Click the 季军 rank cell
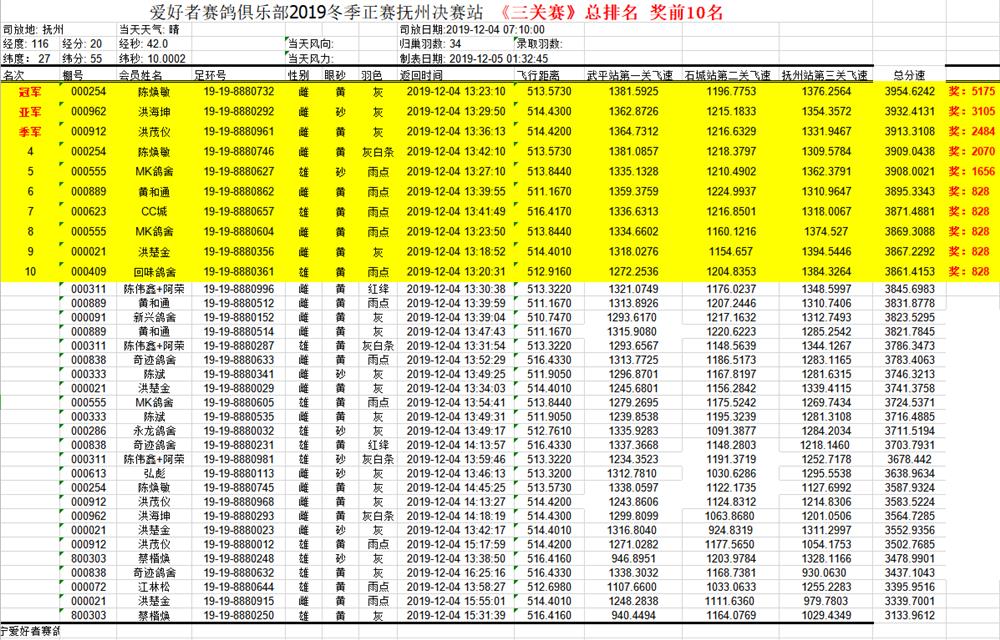The image size is (1000, 640). point(30,132)
